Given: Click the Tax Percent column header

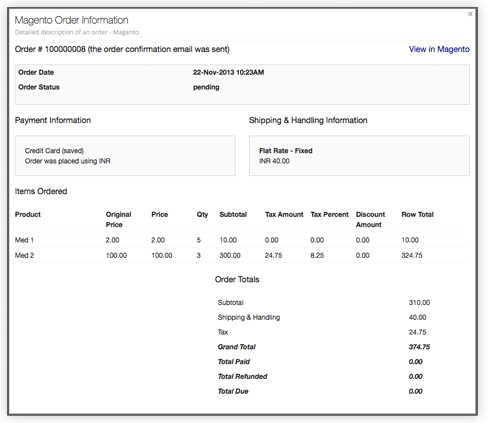Looking at the screenshot, I should pyautogui.click(x=329, y=214).
